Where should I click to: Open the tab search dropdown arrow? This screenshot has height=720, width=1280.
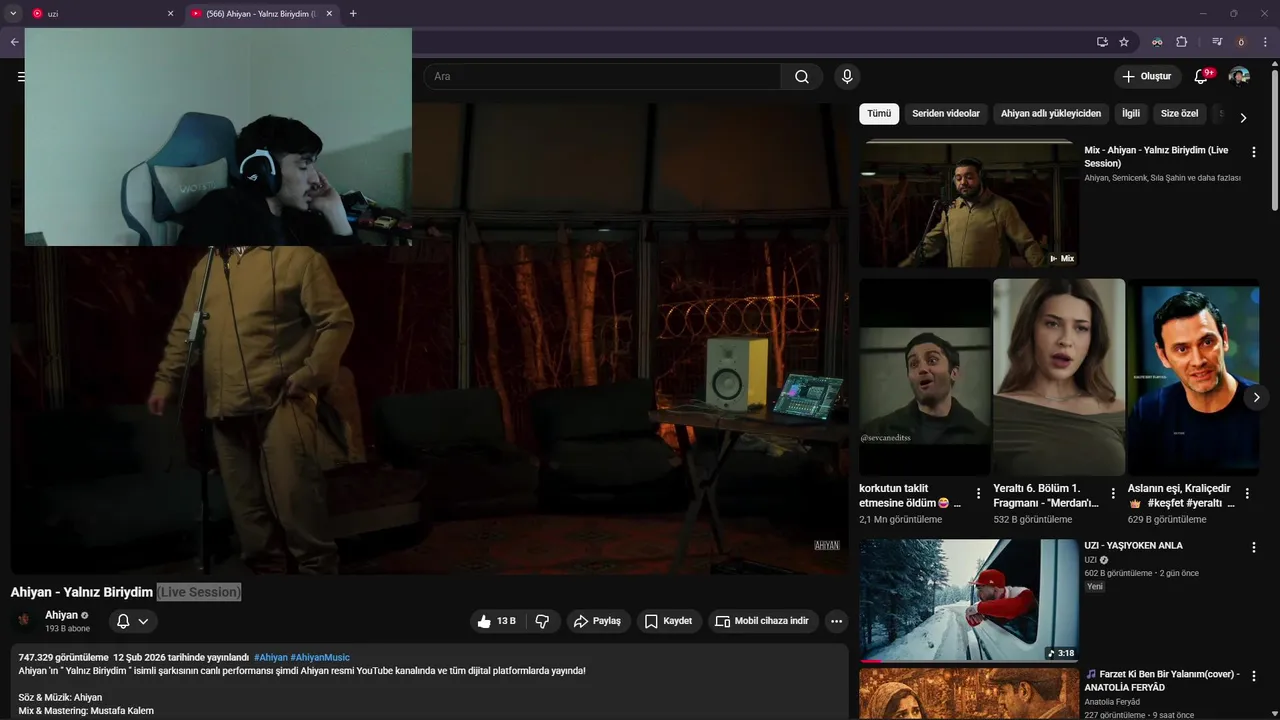click(13, 14)
